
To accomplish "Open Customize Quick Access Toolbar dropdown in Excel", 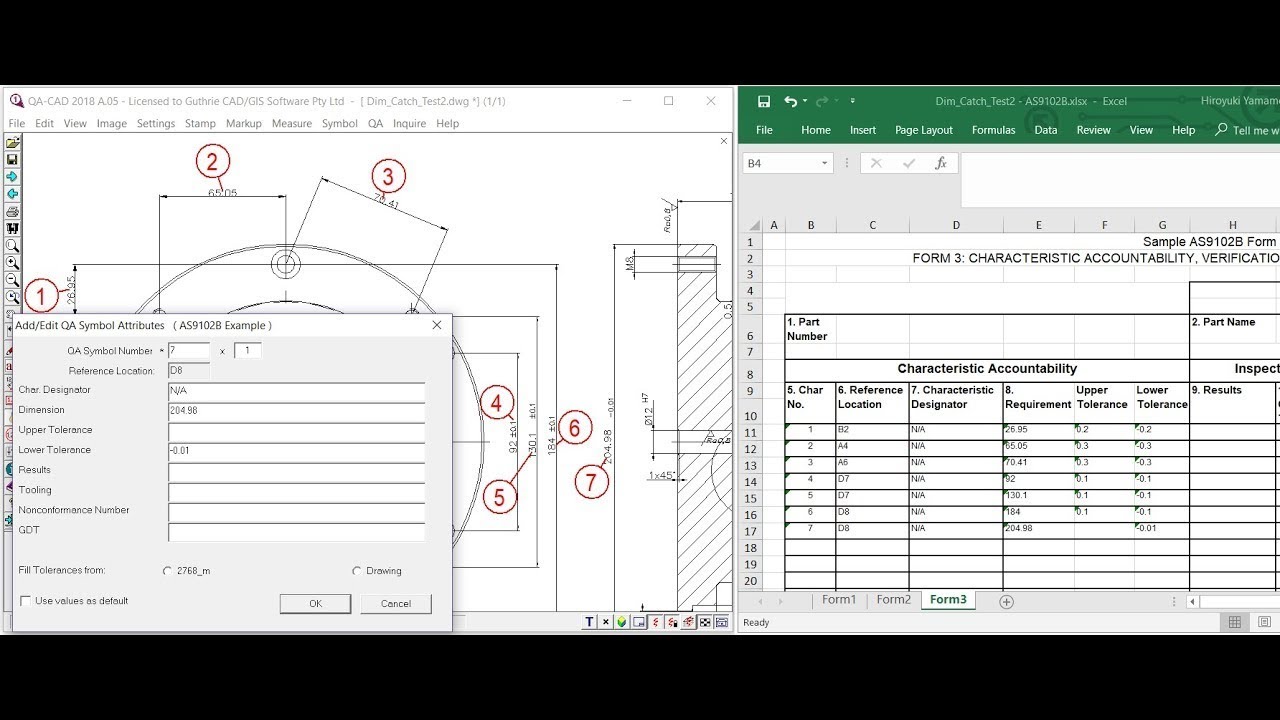I will 852,101.
